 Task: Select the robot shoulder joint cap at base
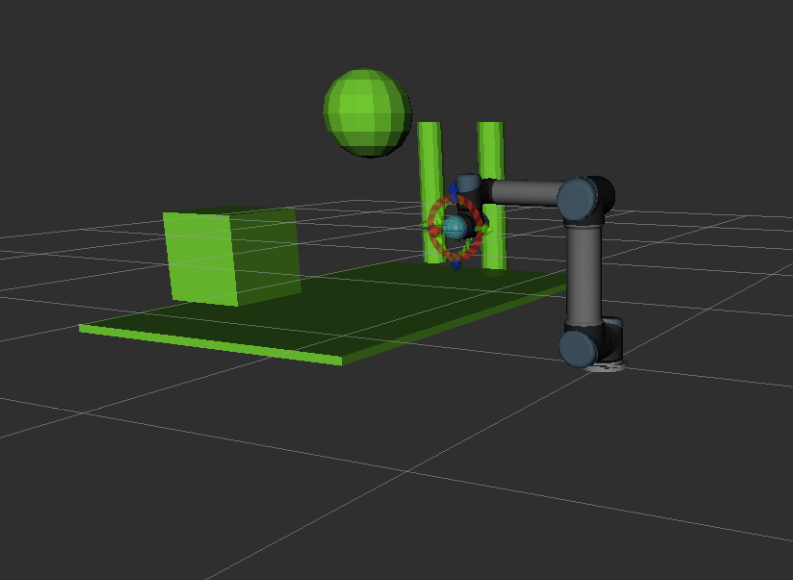coord(580,348)
